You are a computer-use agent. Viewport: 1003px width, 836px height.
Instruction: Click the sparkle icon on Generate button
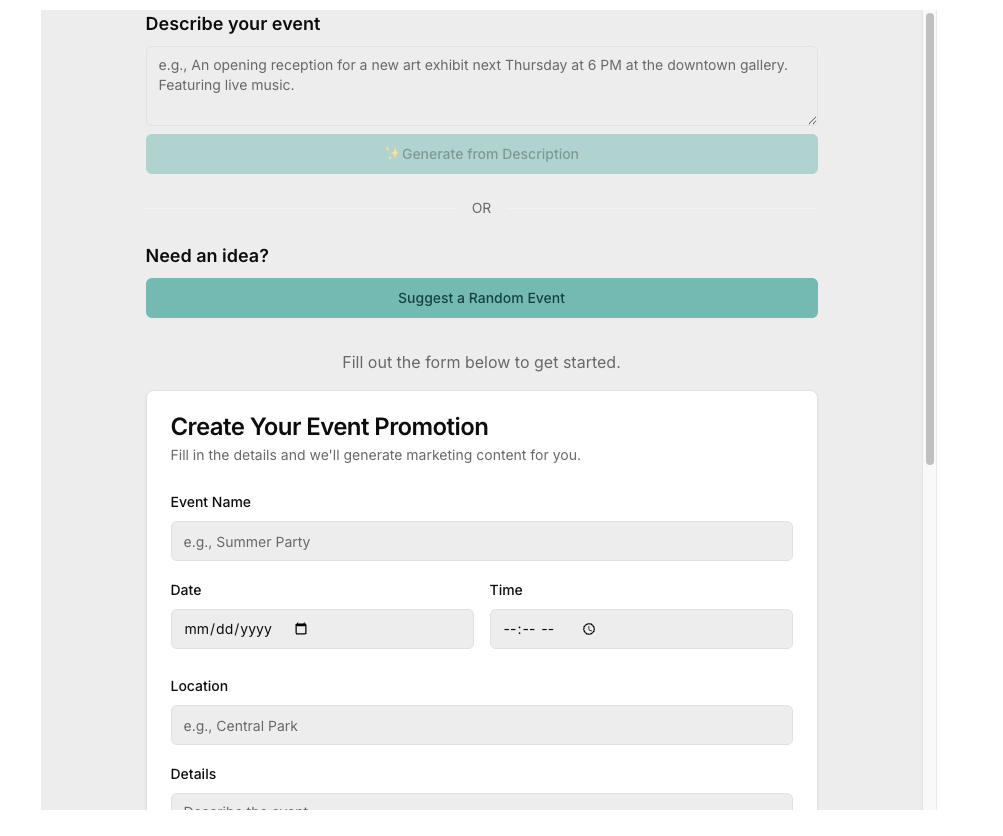[392, 154]
